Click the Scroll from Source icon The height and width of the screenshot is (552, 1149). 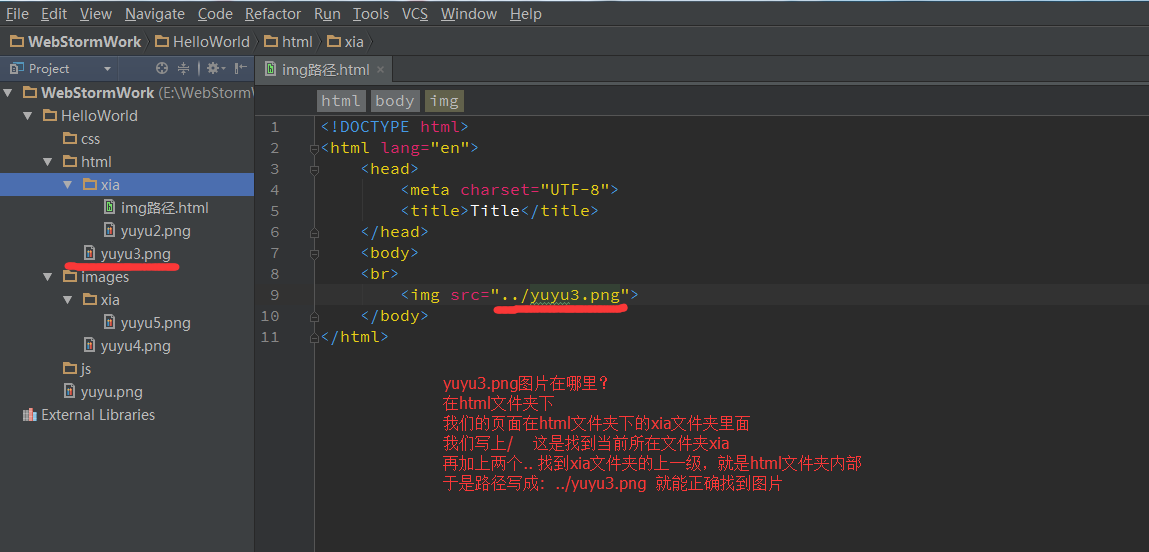[x=163, y=68]
